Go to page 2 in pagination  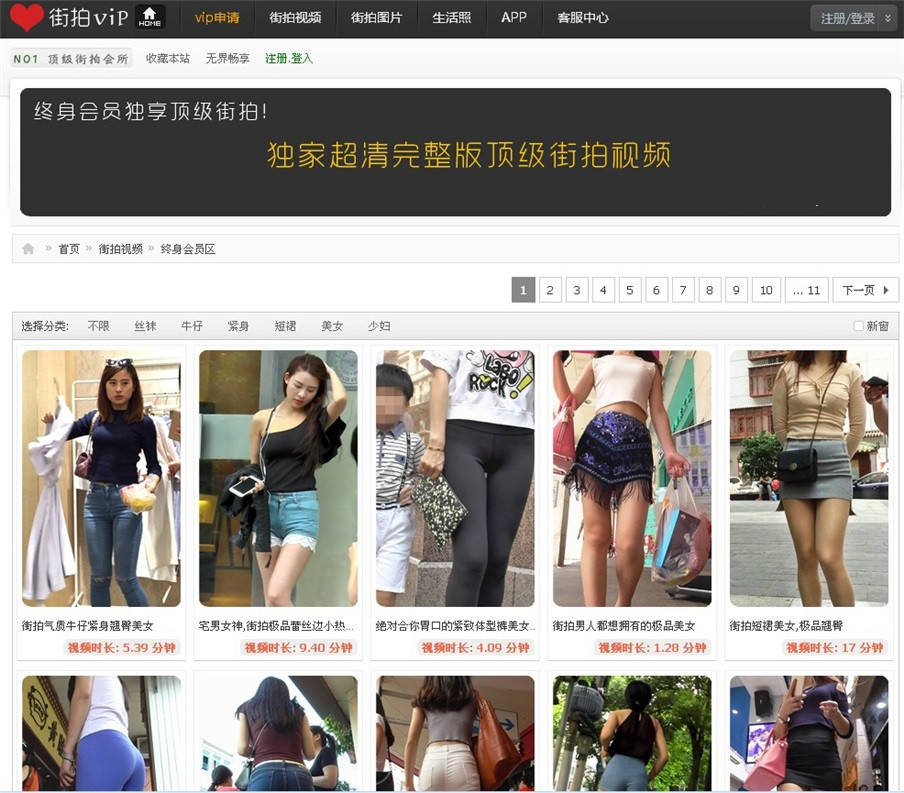(550, 290)
